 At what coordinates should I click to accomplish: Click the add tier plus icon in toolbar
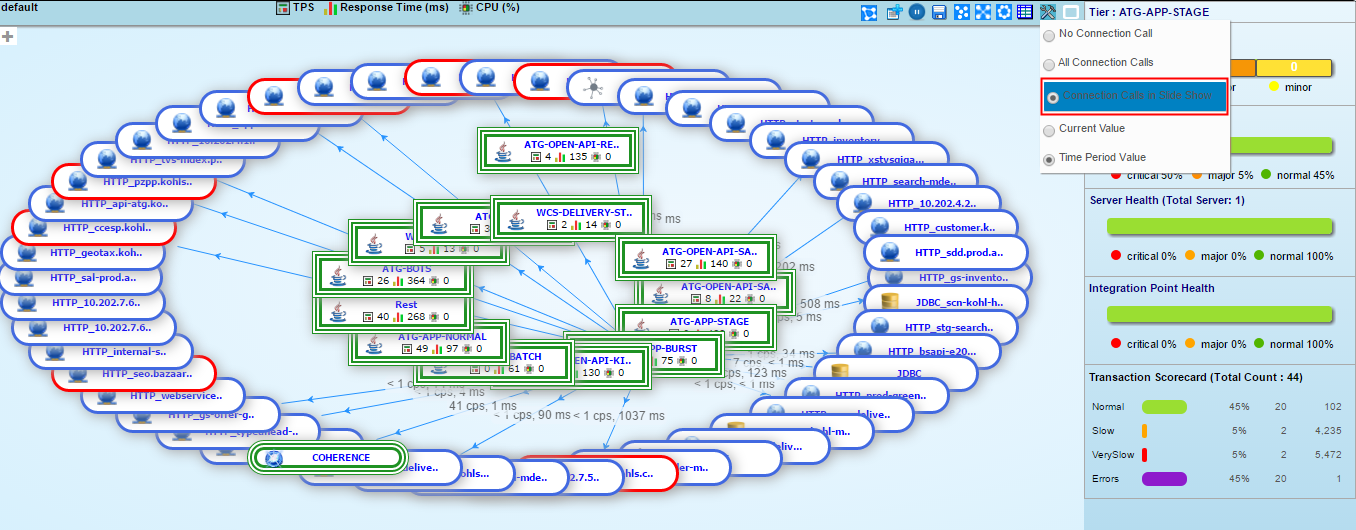click(x=894, y=12)
